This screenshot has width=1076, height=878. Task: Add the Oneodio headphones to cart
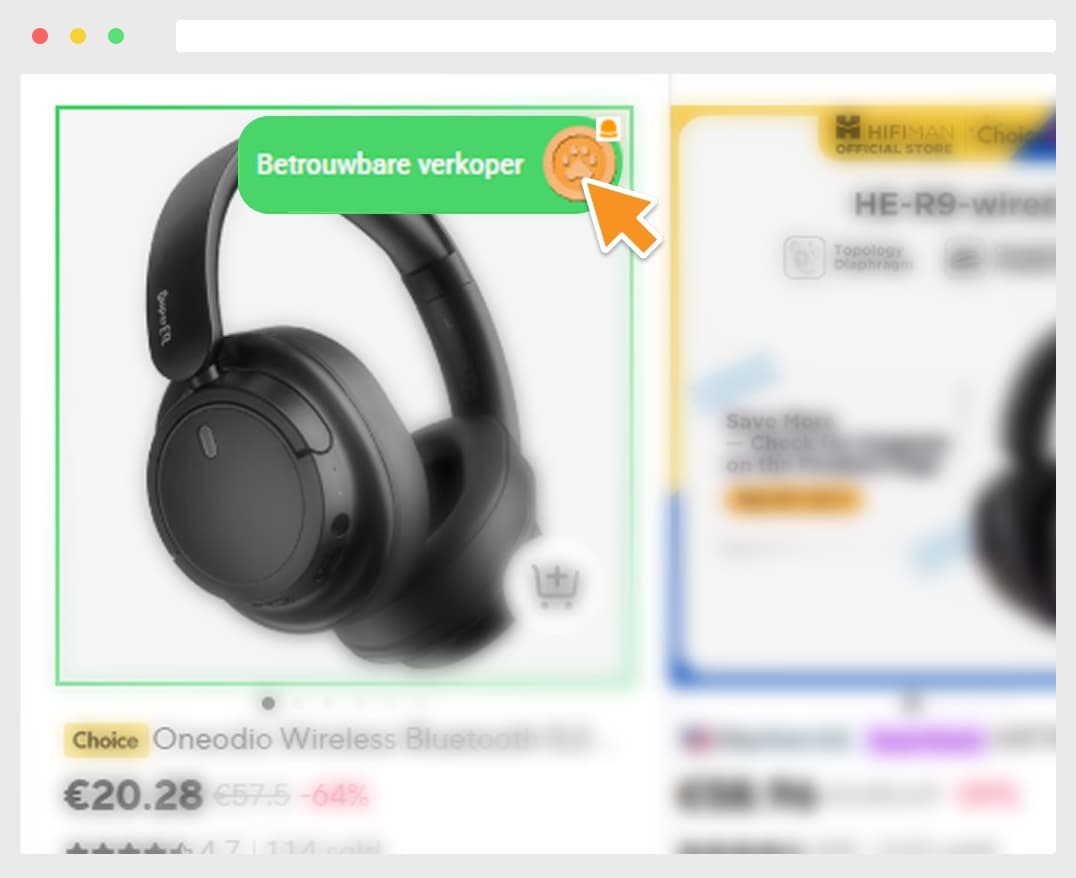tap(556, 586)
